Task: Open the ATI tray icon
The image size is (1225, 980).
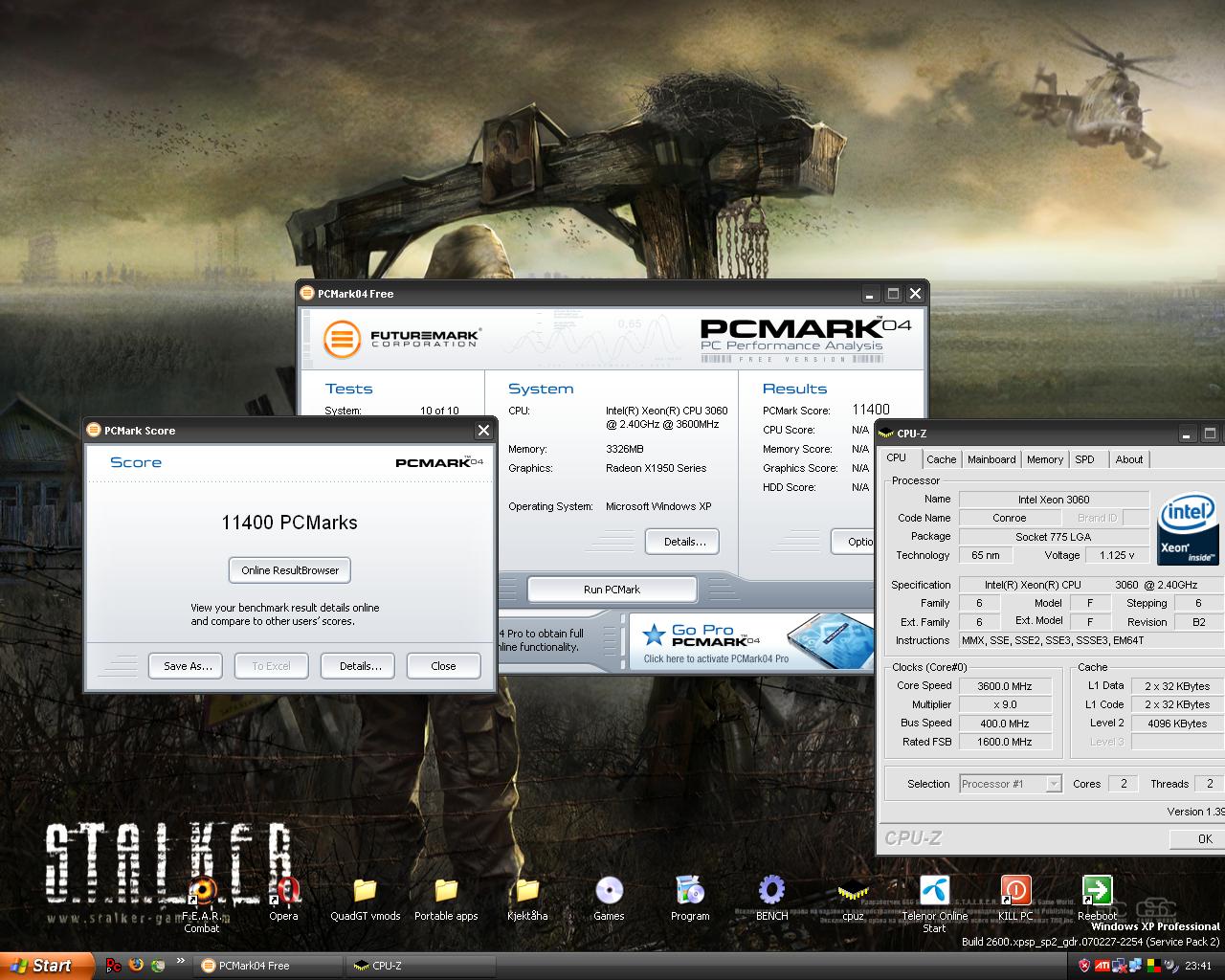Action: point(1102,966)
